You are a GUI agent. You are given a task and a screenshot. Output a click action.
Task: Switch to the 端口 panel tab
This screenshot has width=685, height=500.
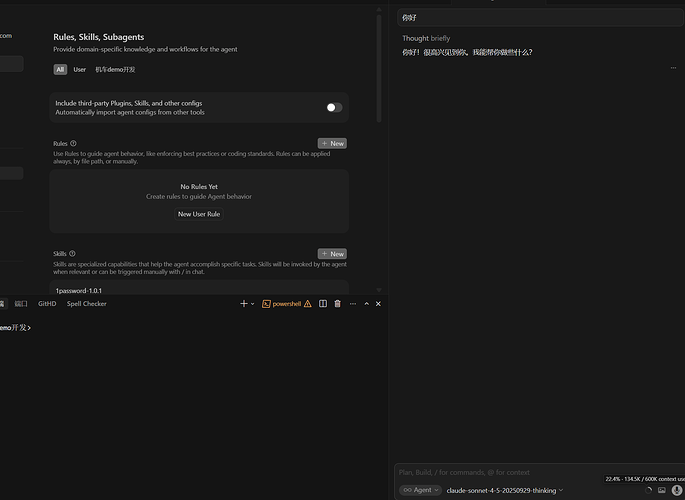[21, 303]
